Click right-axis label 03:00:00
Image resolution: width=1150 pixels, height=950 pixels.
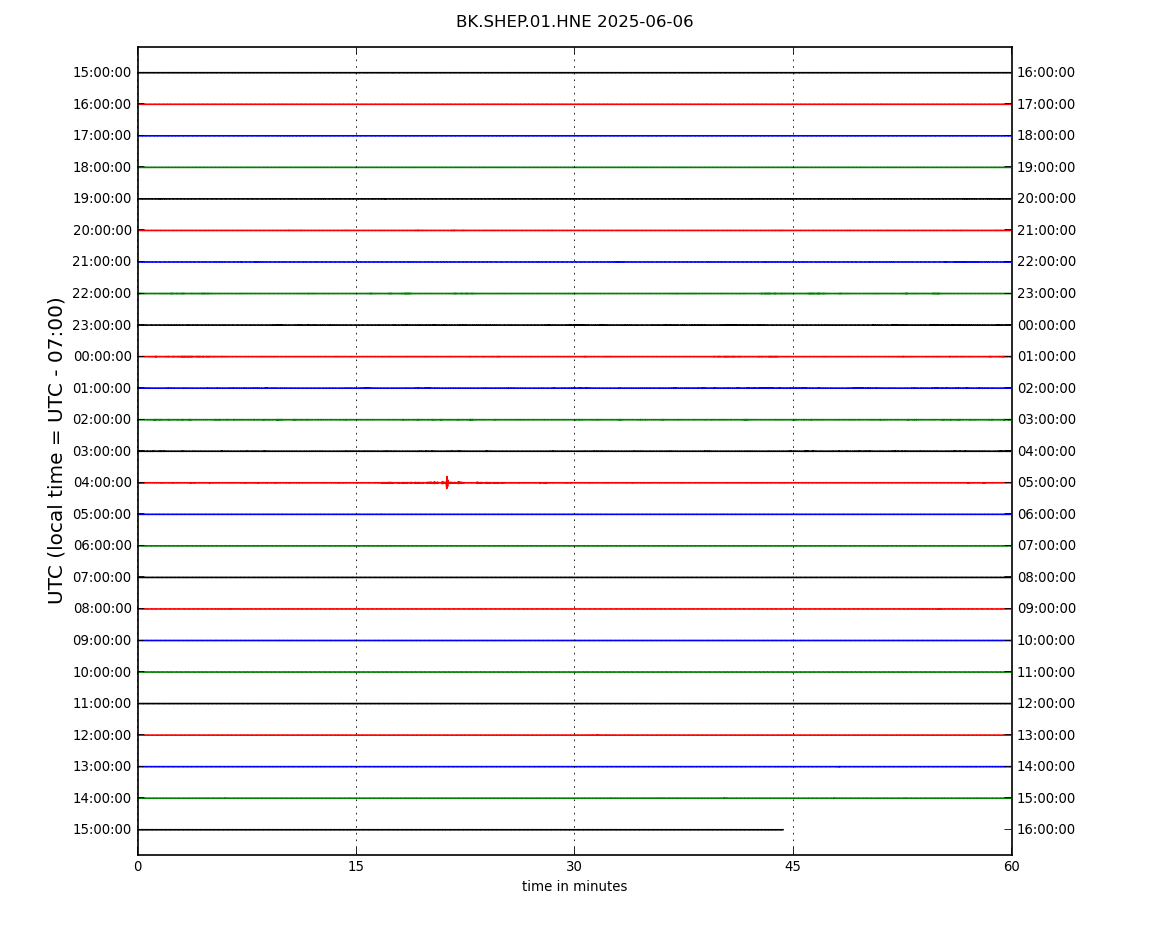[1047, 420]
